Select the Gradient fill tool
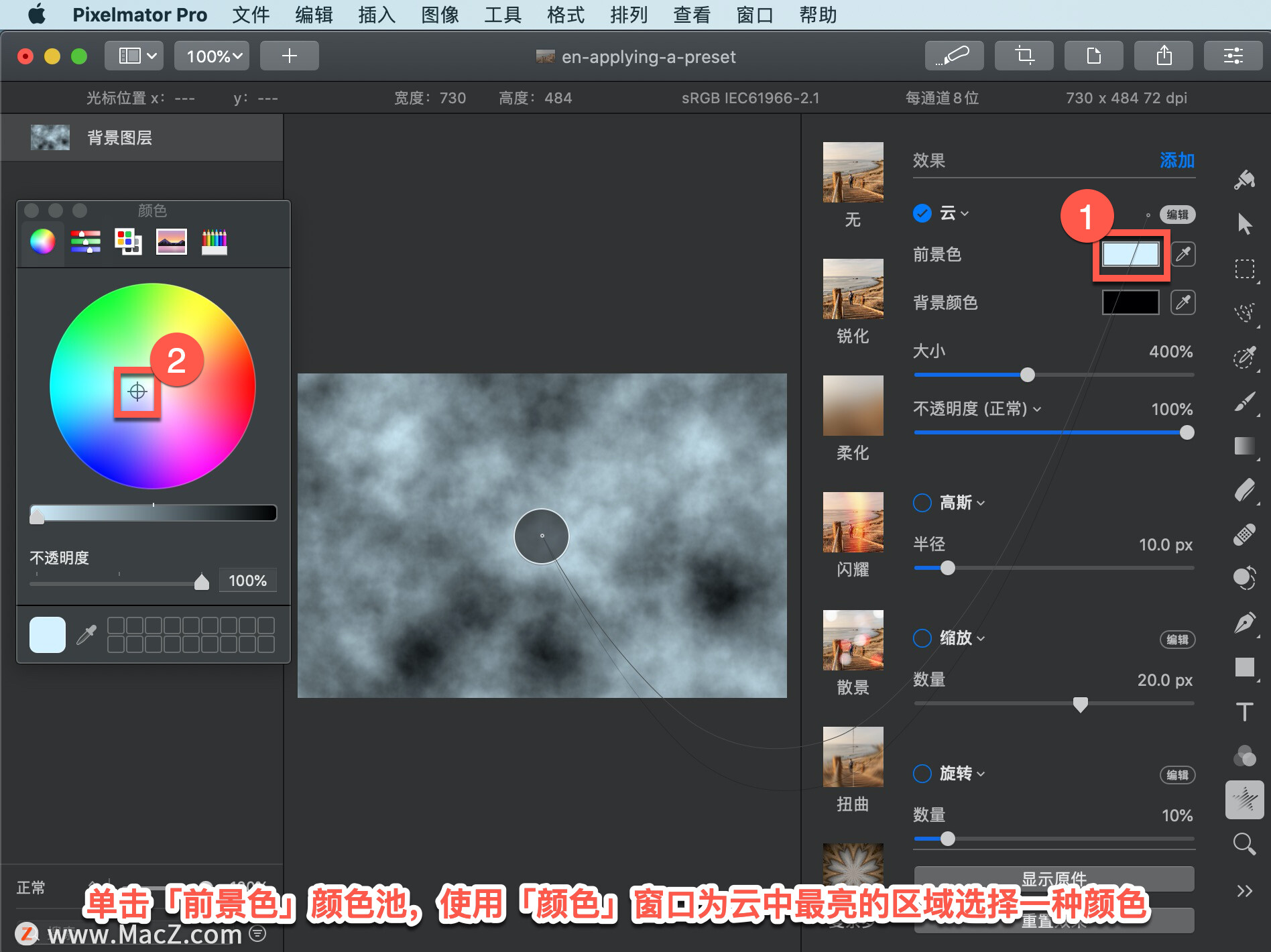The height and width of the screenshot is (952, 1271). point(1245,446)
